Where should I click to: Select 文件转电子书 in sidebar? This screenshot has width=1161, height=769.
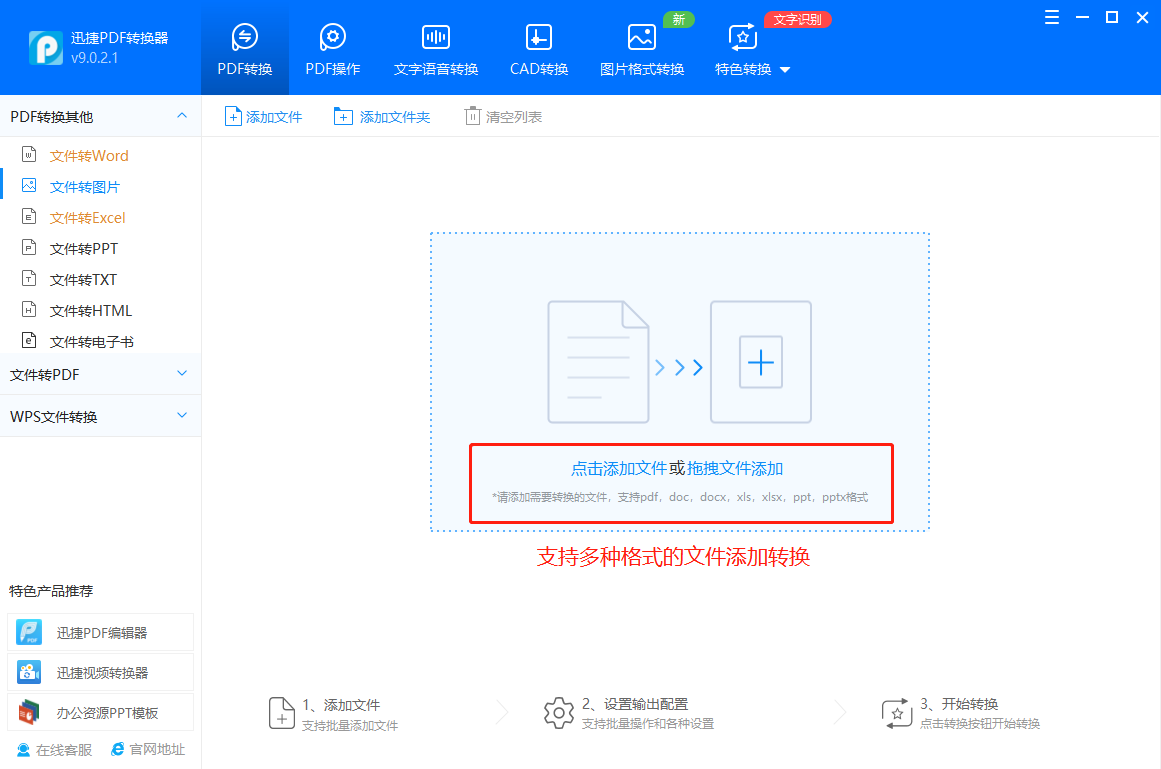click(91, 342)
